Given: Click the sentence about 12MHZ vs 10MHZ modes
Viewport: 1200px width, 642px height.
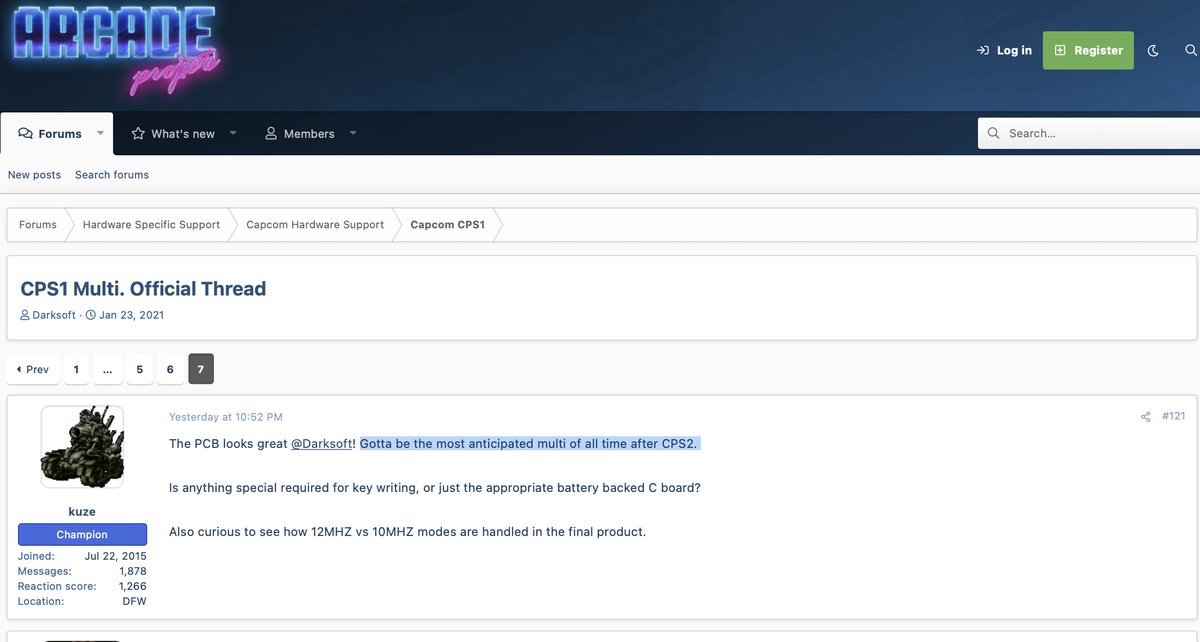Looking at the screenshot, I should 408,531.
